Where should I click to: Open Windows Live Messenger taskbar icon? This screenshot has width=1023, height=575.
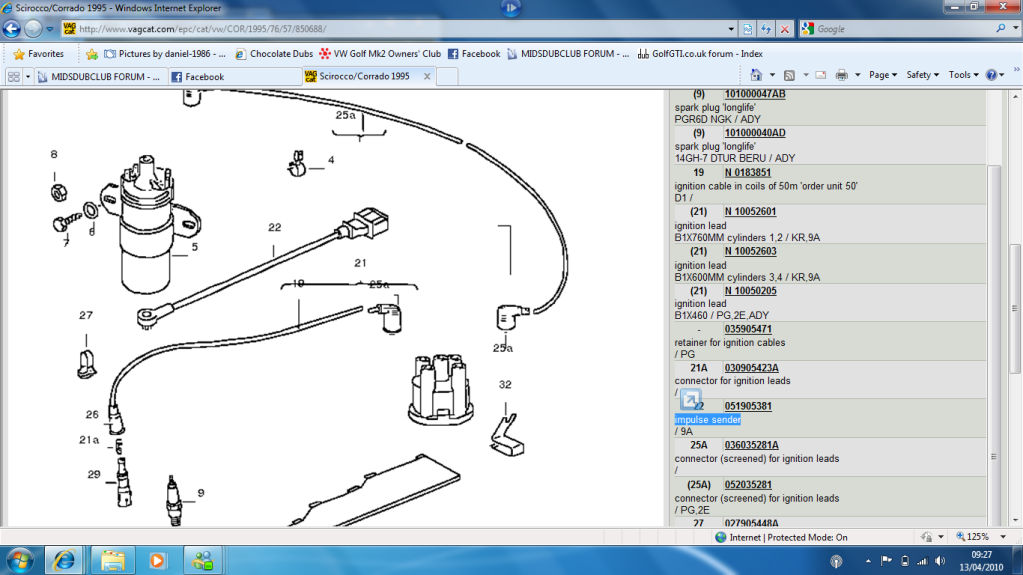pyautogui.click(x=203, y=561)
